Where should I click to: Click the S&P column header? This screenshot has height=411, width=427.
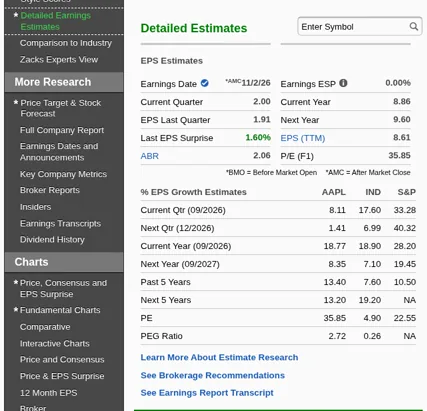coord(407,192)
